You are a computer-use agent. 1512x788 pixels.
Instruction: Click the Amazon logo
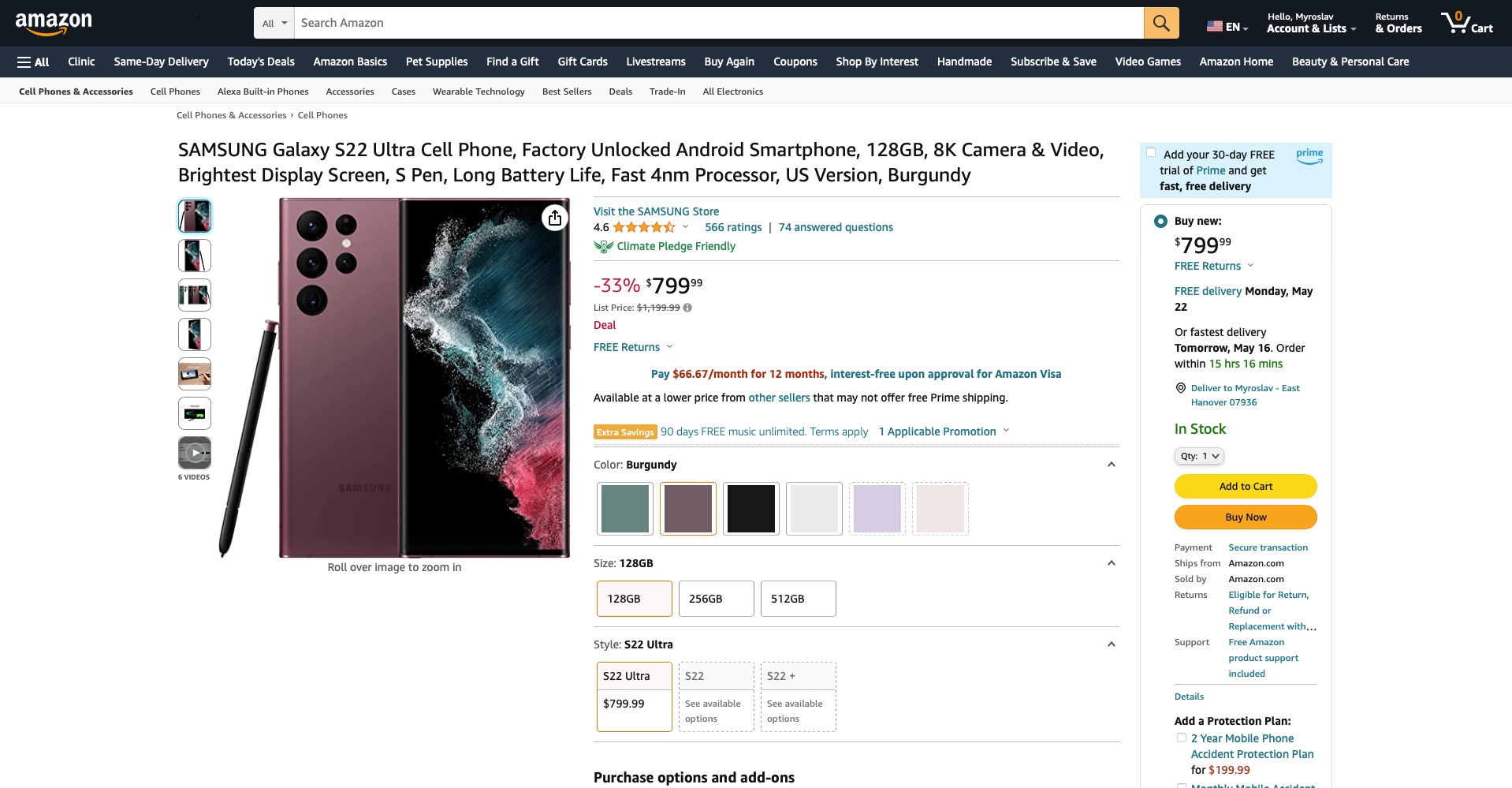tap(54, 23)
